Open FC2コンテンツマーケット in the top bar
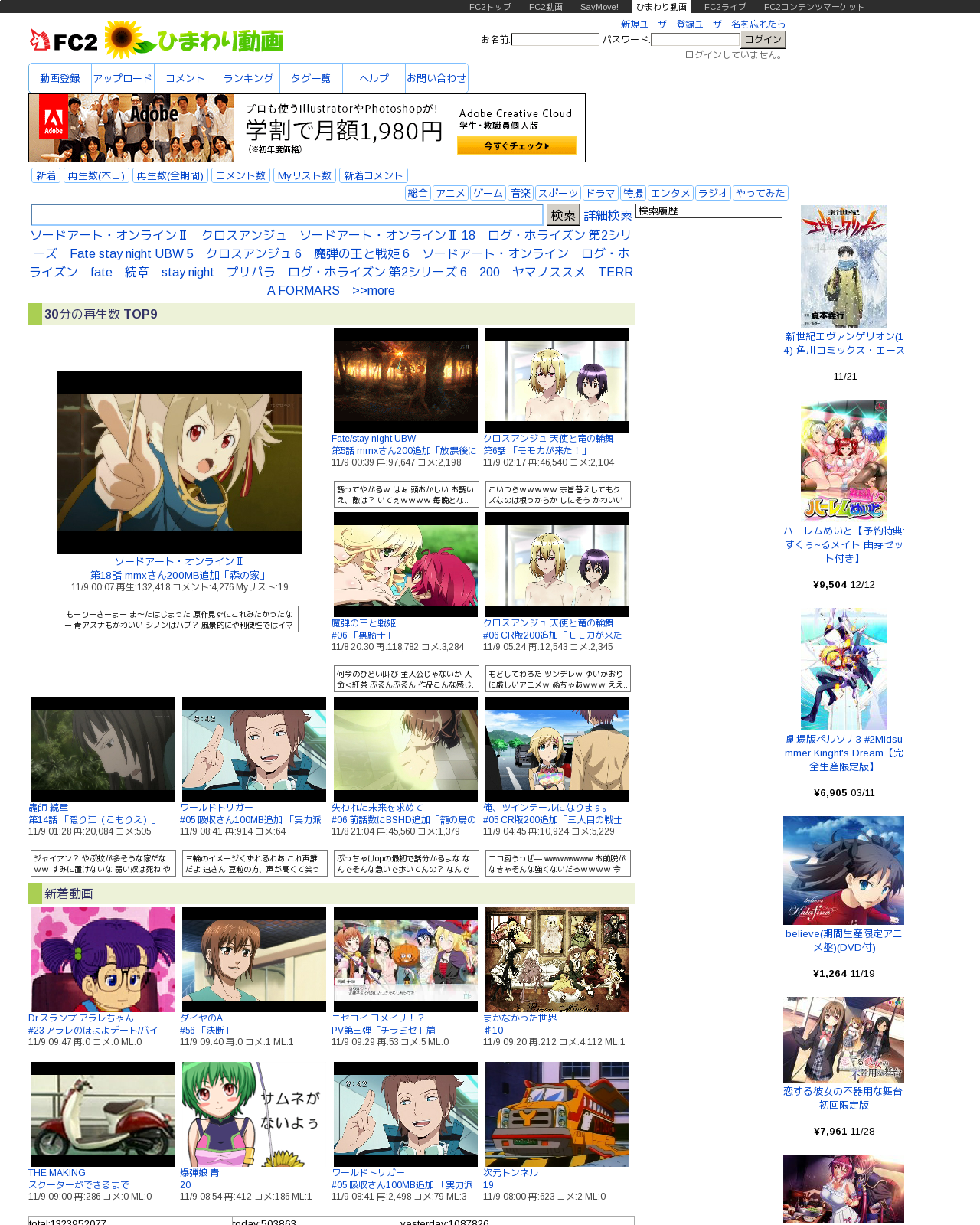Screen dimensions: 980x1225 pyautogui.click(x=815, y=7)
